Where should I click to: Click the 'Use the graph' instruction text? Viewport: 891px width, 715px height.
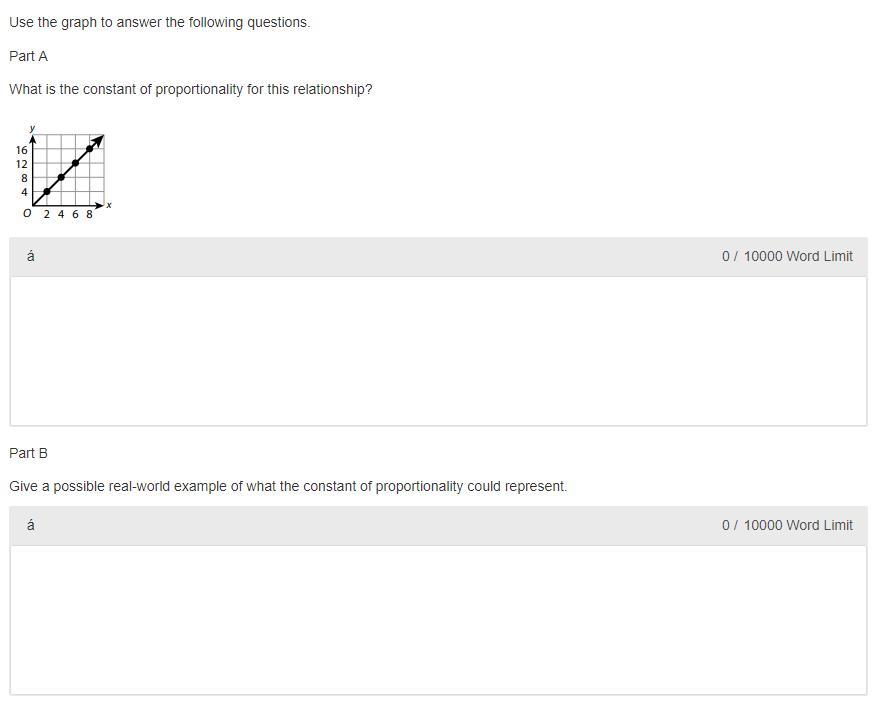click(x=159, y=22)
